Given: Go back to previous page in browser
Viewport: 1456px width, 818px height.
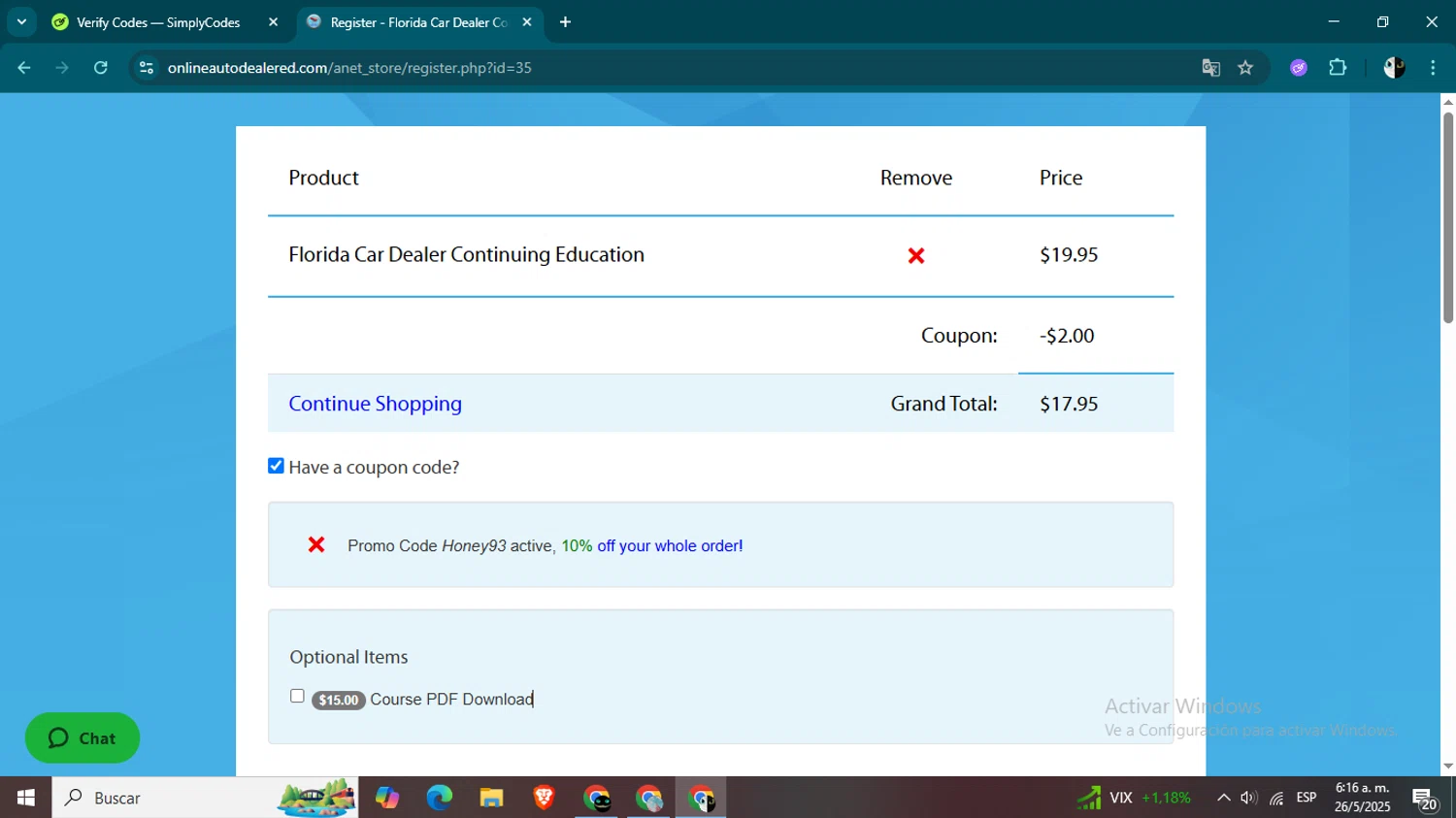Looking at the screenshot, I should (x=24, y=68).
